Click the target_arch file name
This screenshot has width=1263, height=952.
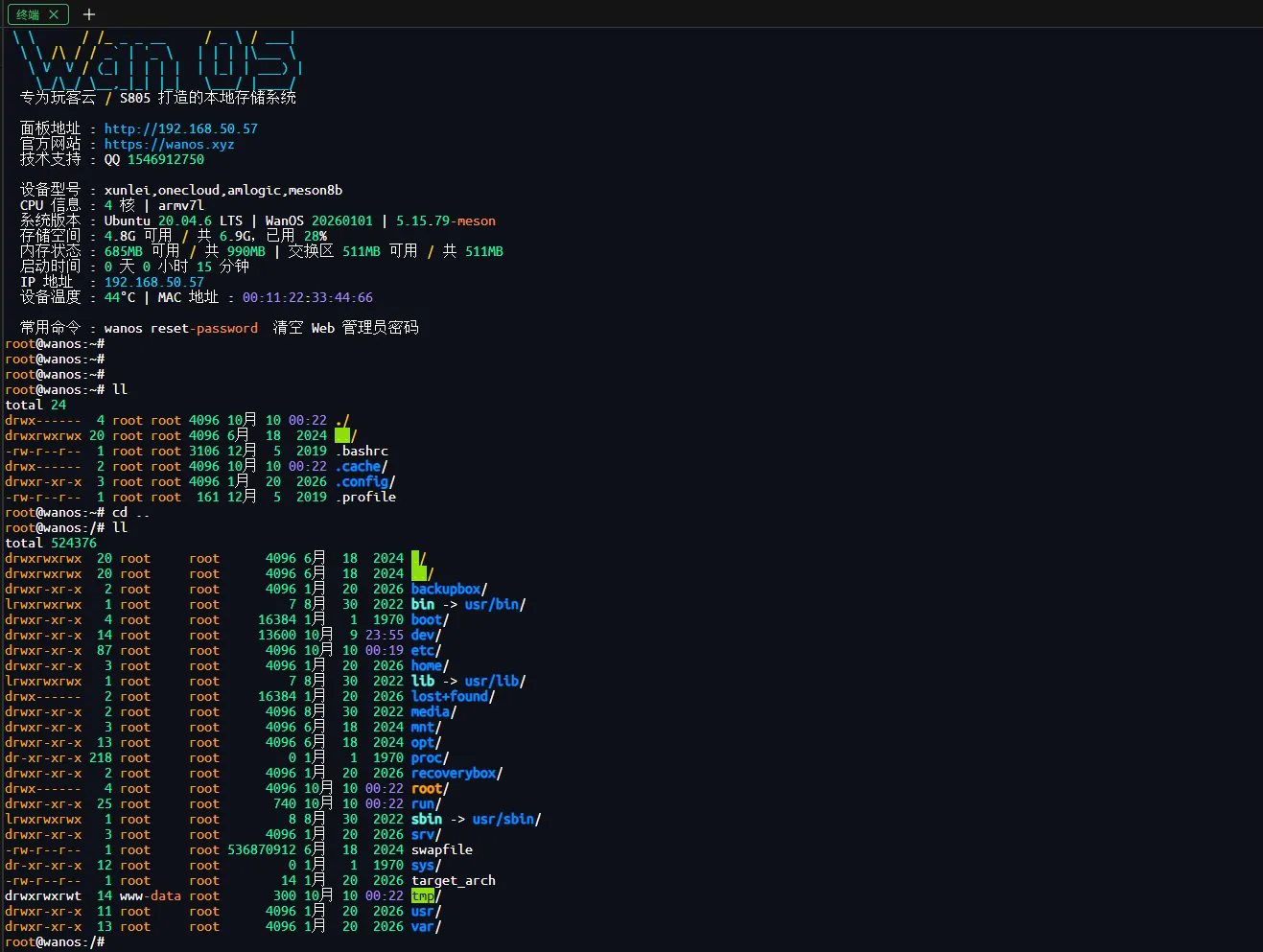click(x=454, y=880)
